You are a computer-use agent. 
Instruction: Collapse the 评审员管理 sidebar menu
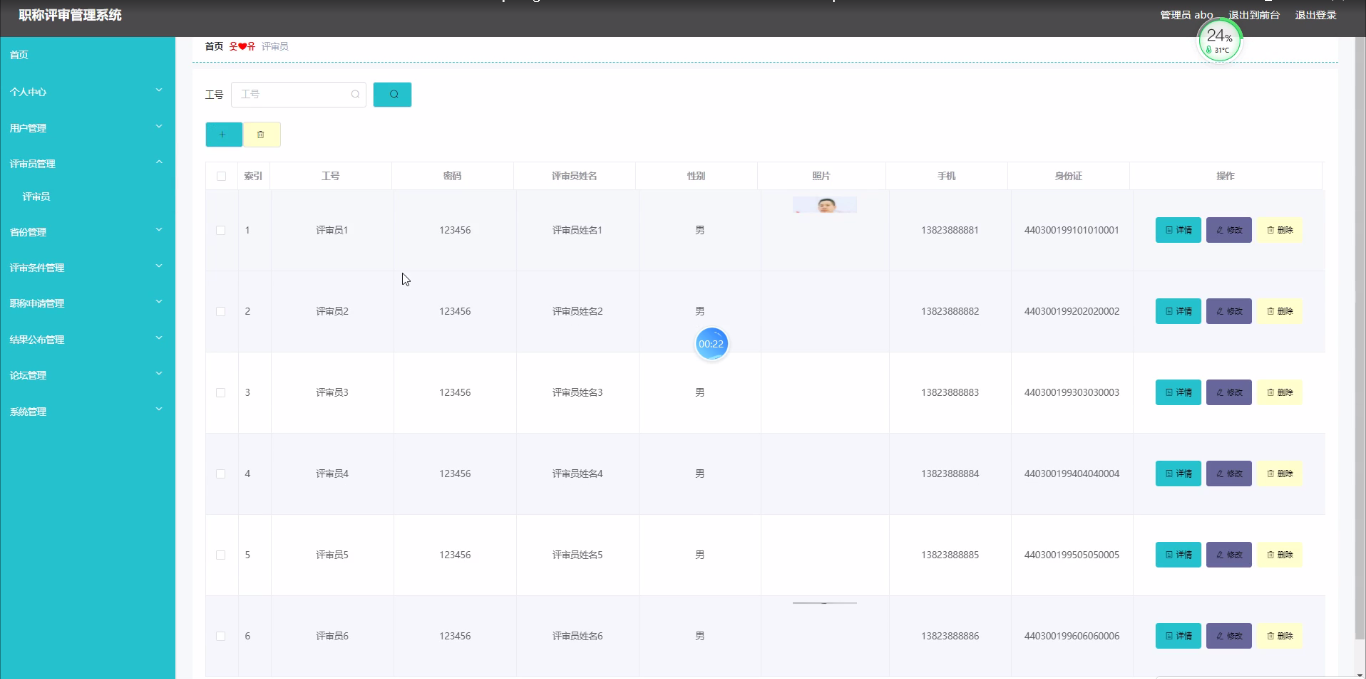tap(87, 163)
